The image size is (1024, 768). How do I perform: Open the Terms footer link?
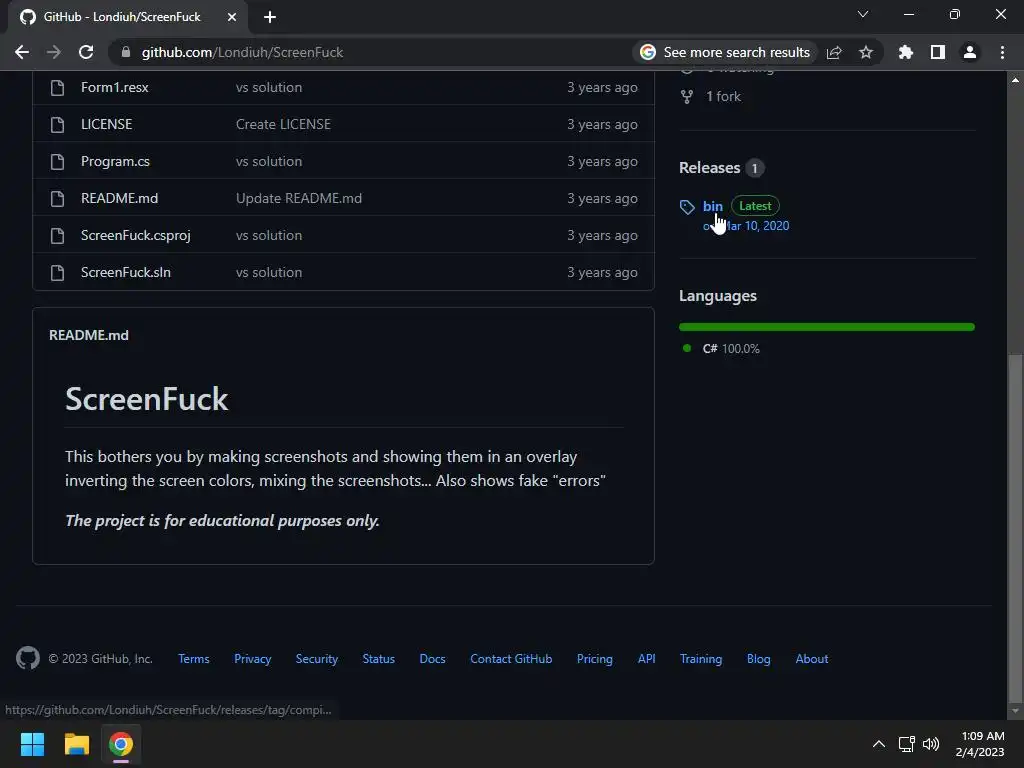coord(194,659)
